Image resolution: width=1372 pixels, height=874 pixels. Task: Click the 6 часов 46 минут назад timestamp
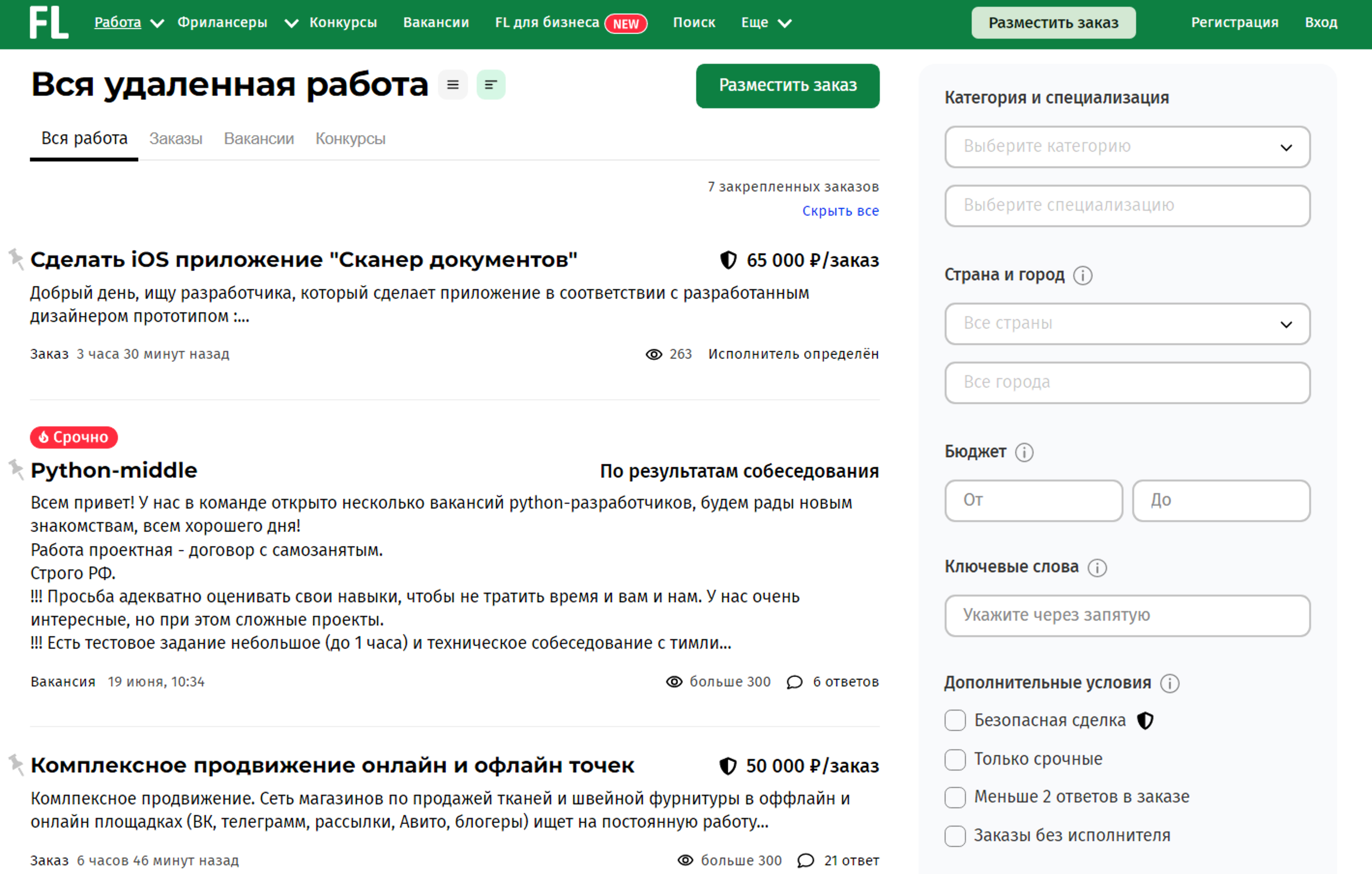[157, 861]
